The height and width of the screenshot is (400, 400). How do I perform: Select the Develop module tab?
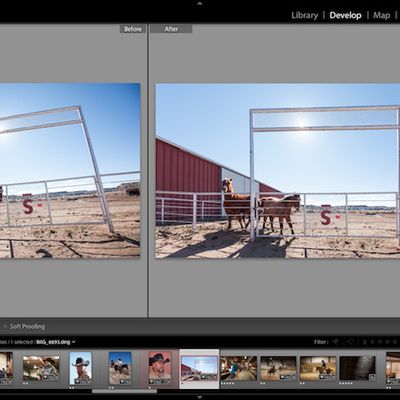click(345, 15)
